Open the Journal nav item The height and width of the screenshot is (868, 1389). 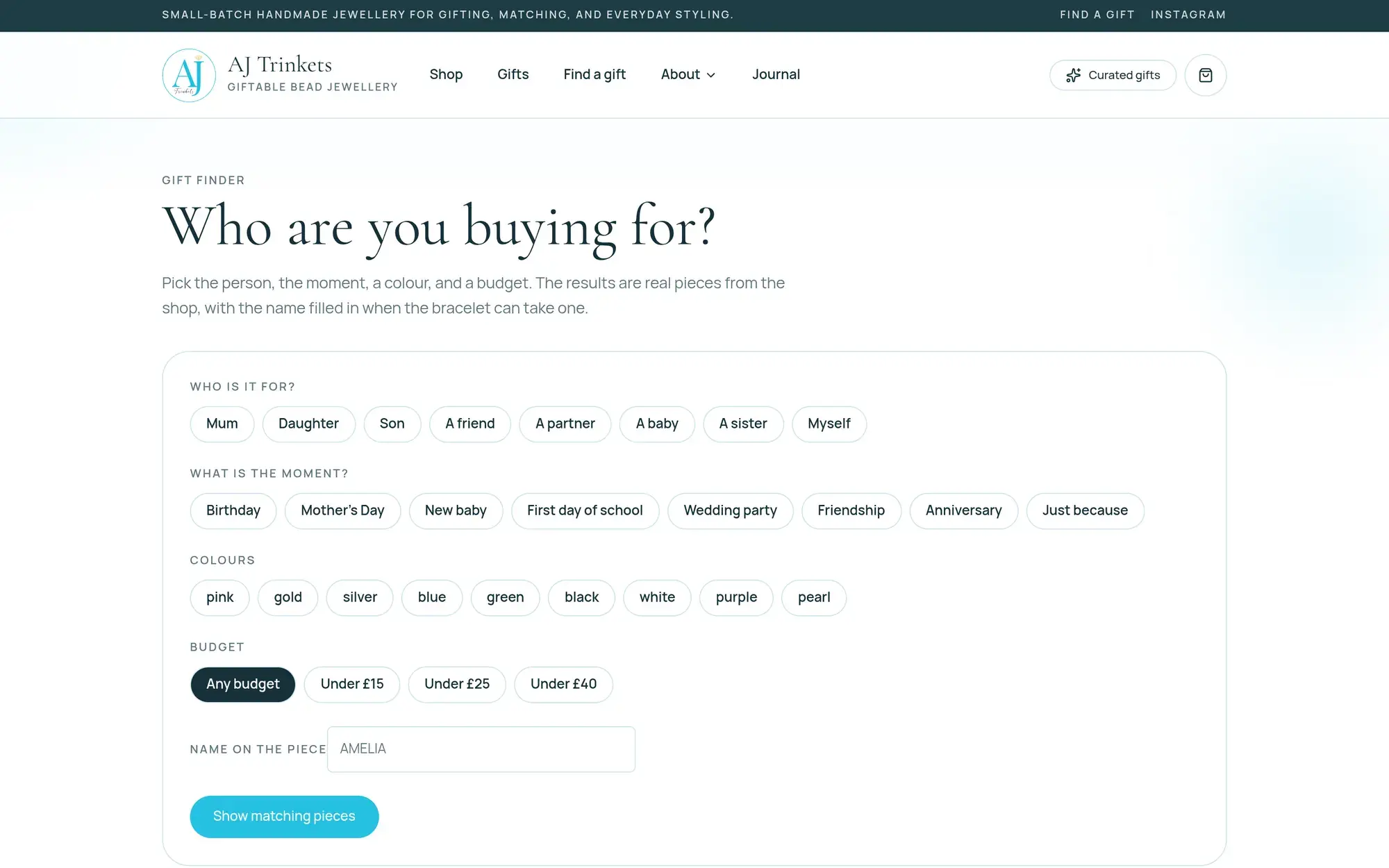pos(776,74)
